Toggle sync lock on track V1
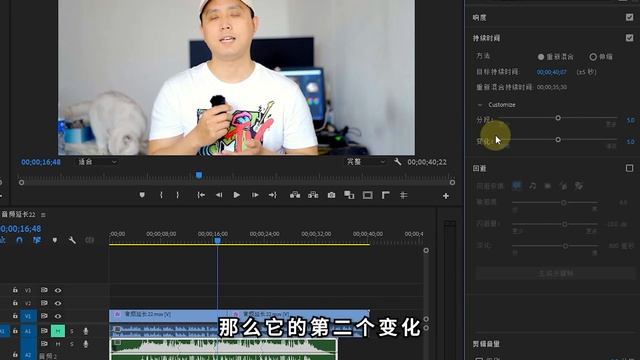 point(44,316)
